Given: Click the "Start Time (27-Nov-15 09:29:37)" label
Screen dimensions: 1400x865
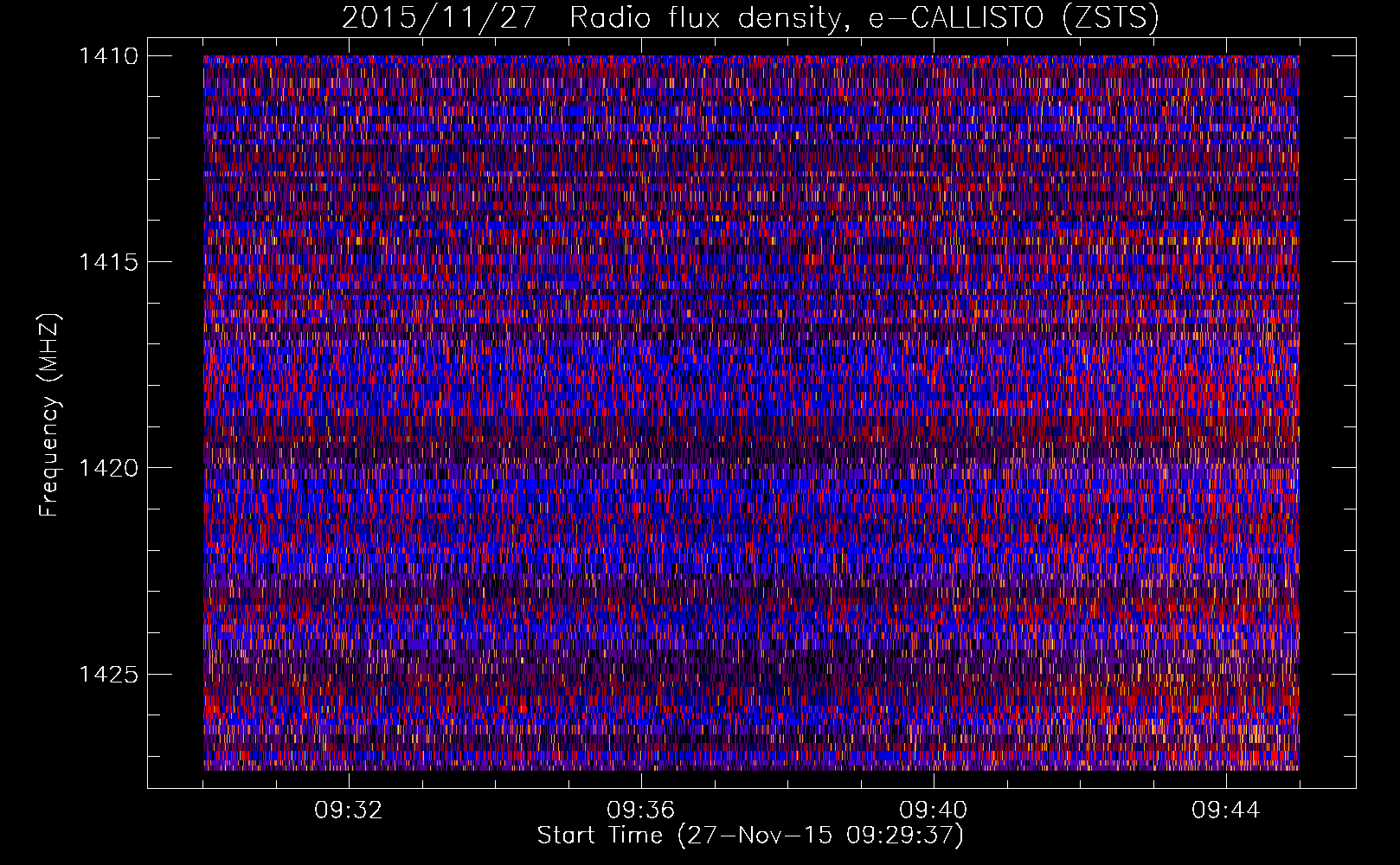Looking at the screenshot, I should (x=750, y=836).
